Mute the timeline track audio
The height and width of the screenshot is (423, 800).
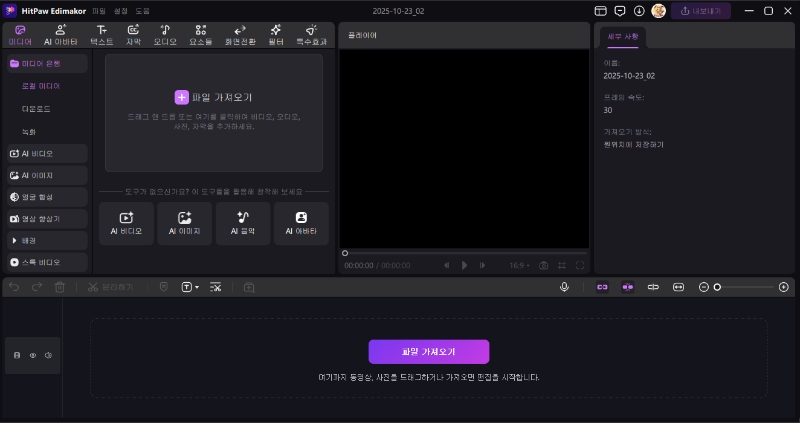tap(48, 355)
